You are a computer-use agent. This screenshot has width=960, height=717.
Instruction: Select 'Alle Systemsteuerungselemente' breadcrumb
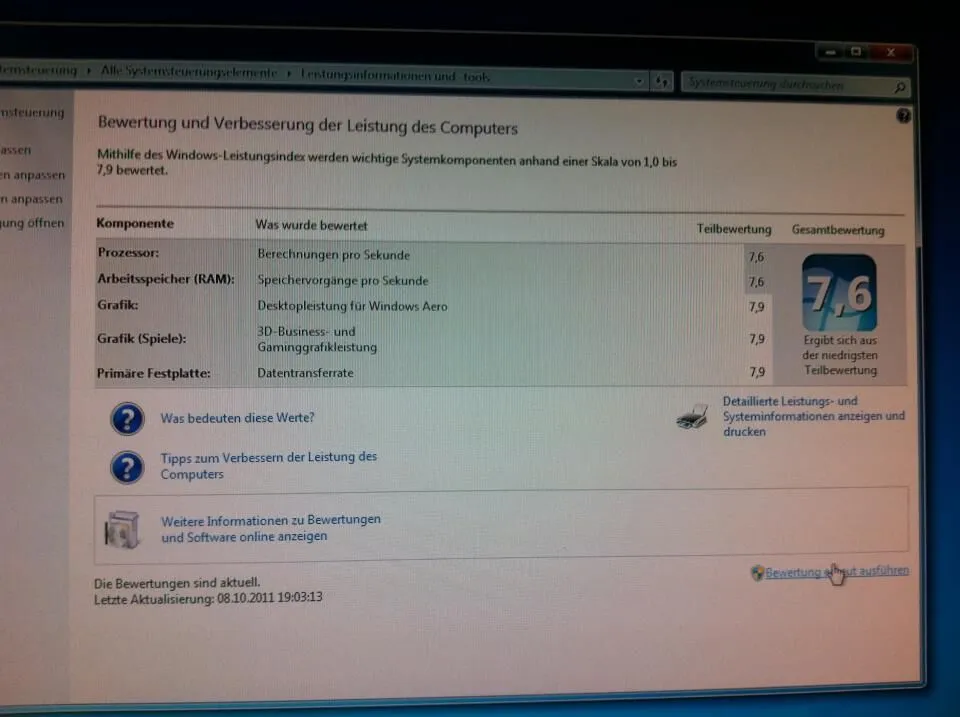(x=189, y=72)
